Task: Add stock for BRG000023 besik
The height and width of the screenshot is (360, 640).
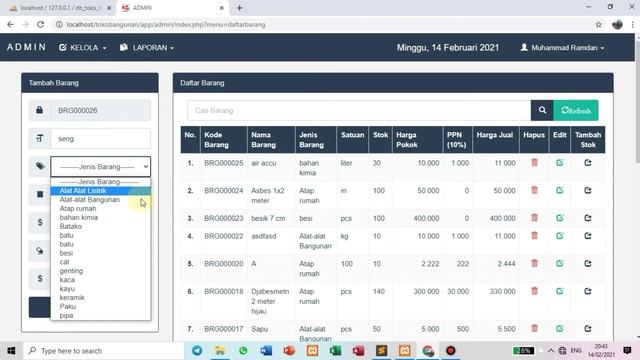Action: pos(588,218)
